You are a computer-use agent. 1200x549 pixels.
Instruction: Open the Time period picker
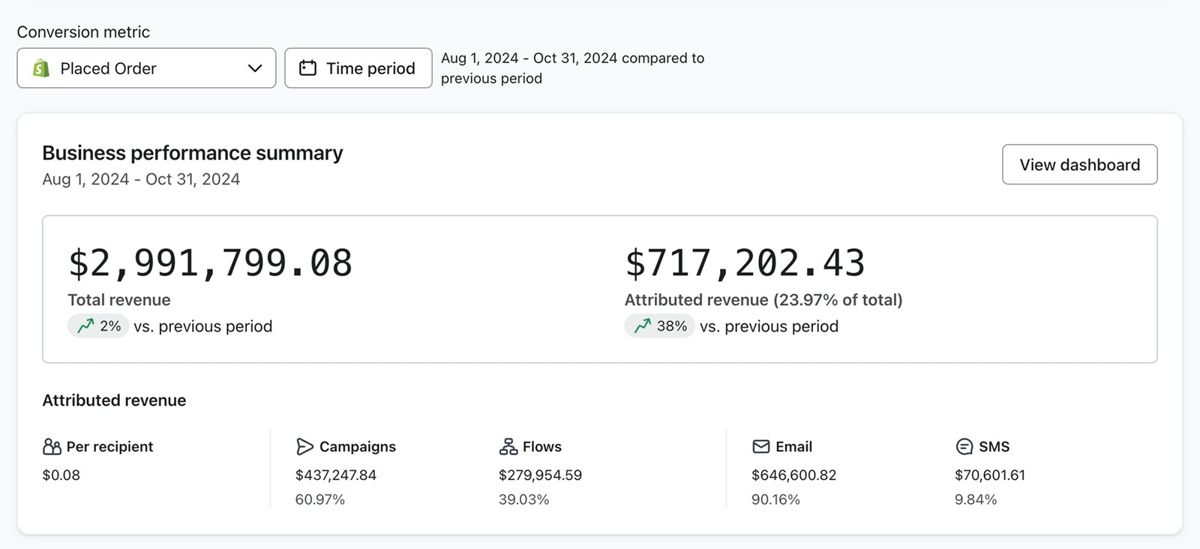pos(358,68)
